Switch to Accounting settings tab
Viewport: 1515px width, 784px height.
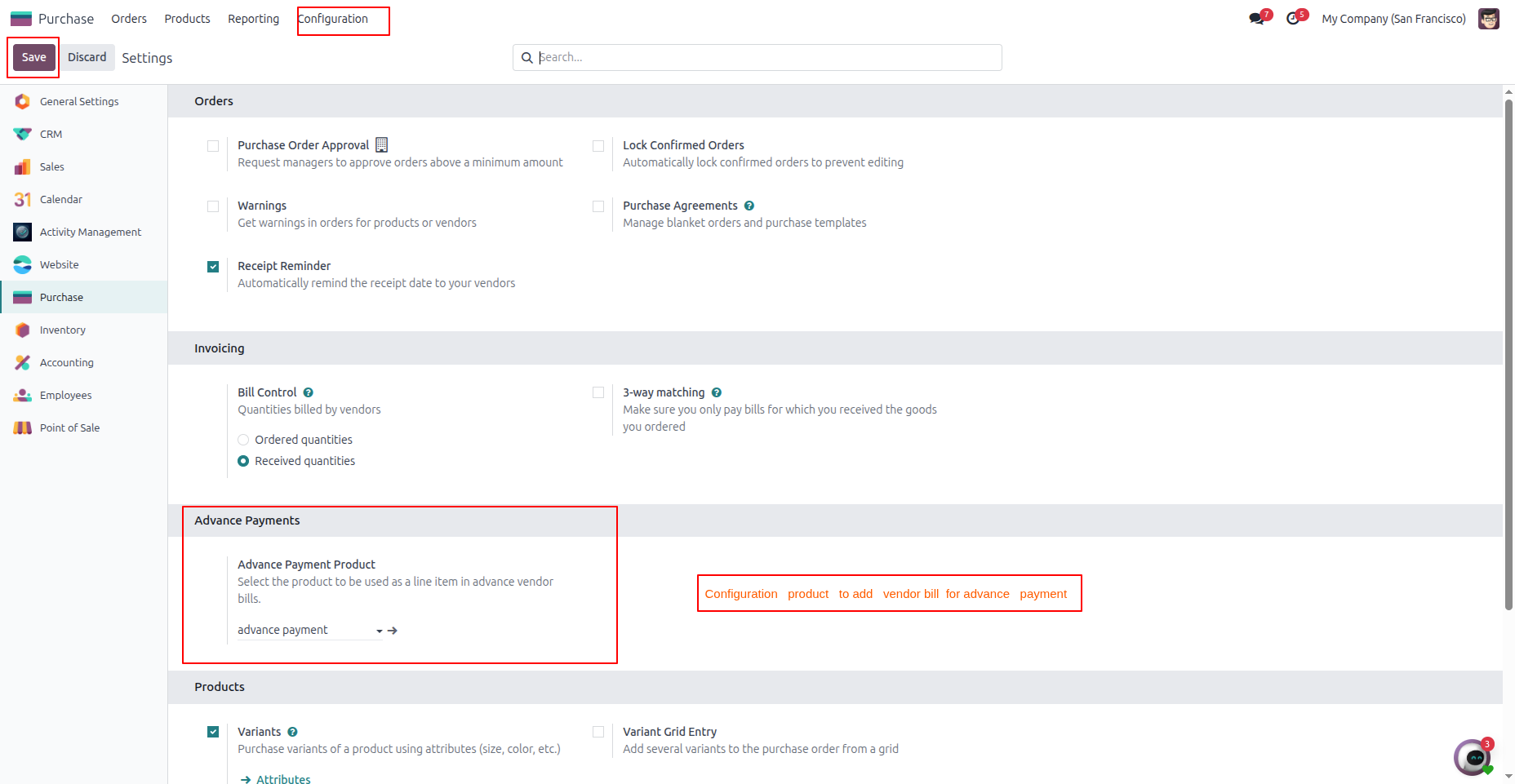[x=83, y=362]
